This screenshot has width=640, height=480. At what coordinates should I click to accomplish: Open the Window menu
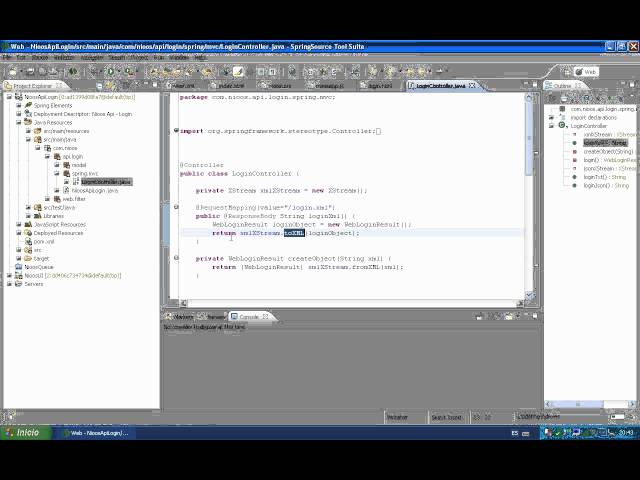click(x=179, y=58)
